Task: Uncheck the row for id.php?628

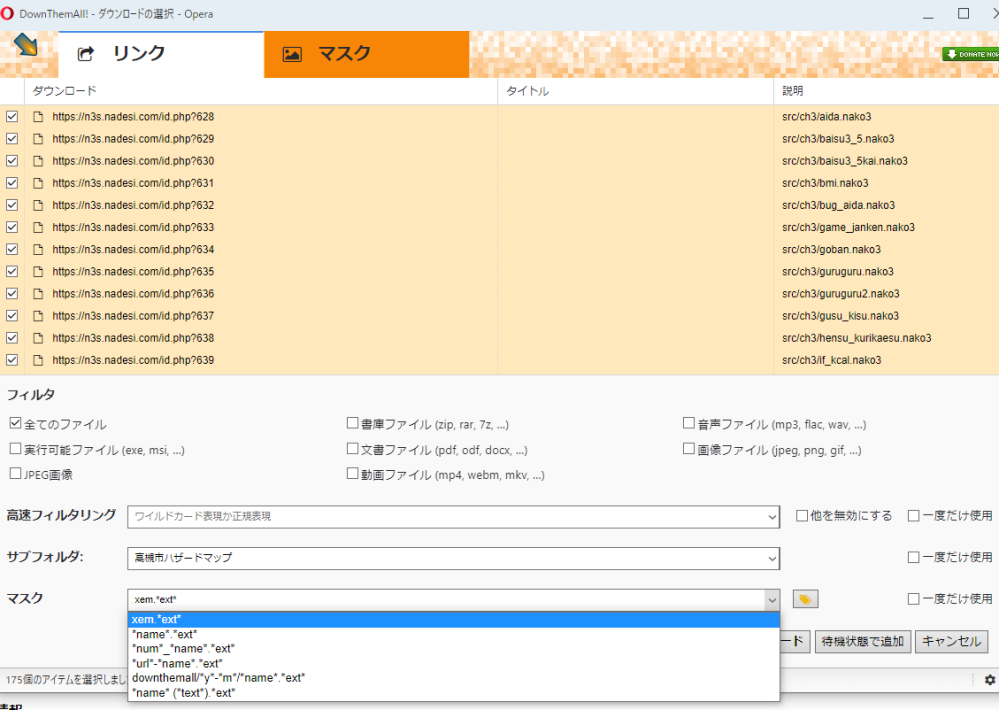Action: [x=12, y=117]
